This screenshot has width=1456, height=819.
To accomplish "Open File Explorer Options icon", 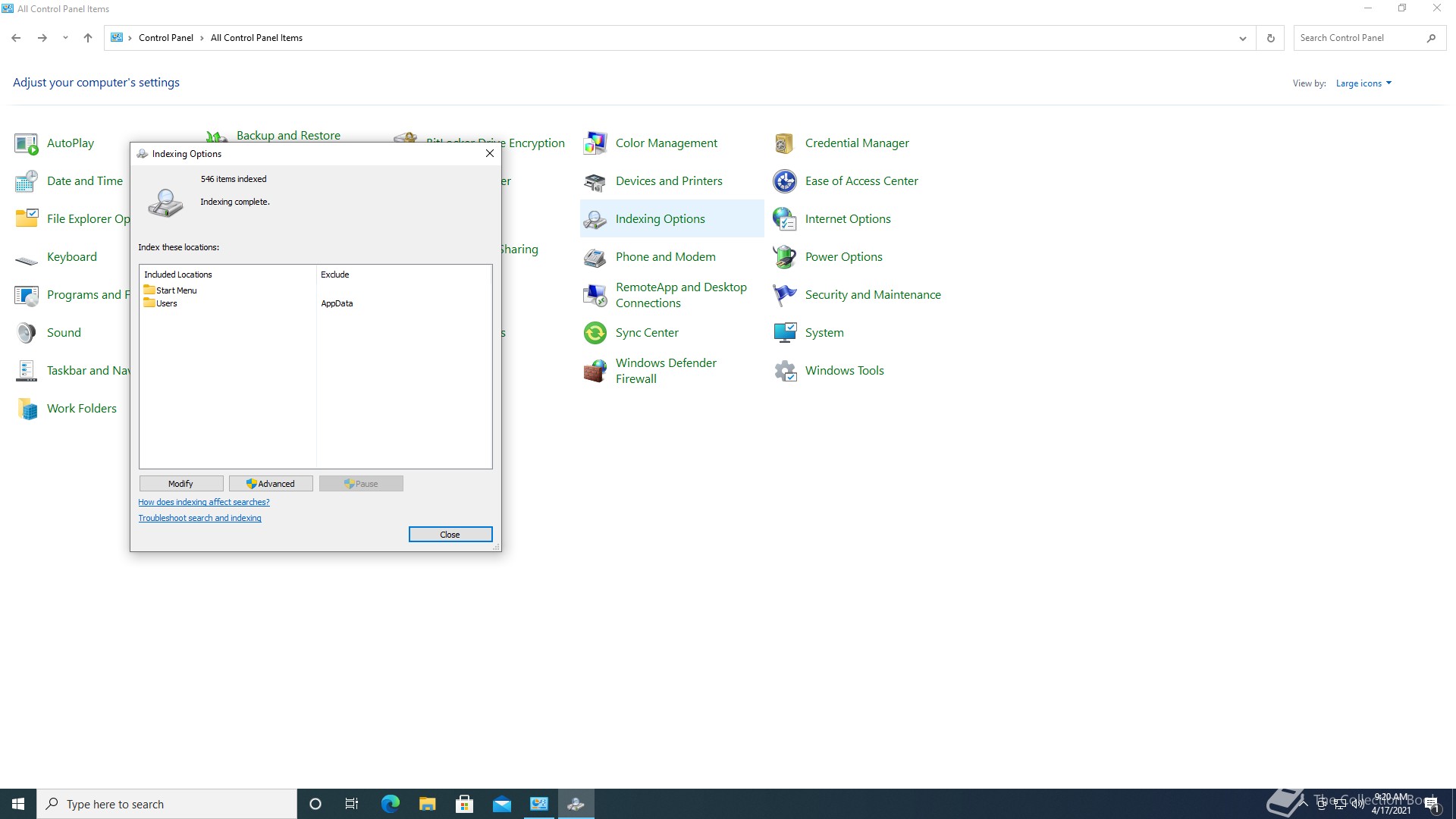I will [27, 219].
